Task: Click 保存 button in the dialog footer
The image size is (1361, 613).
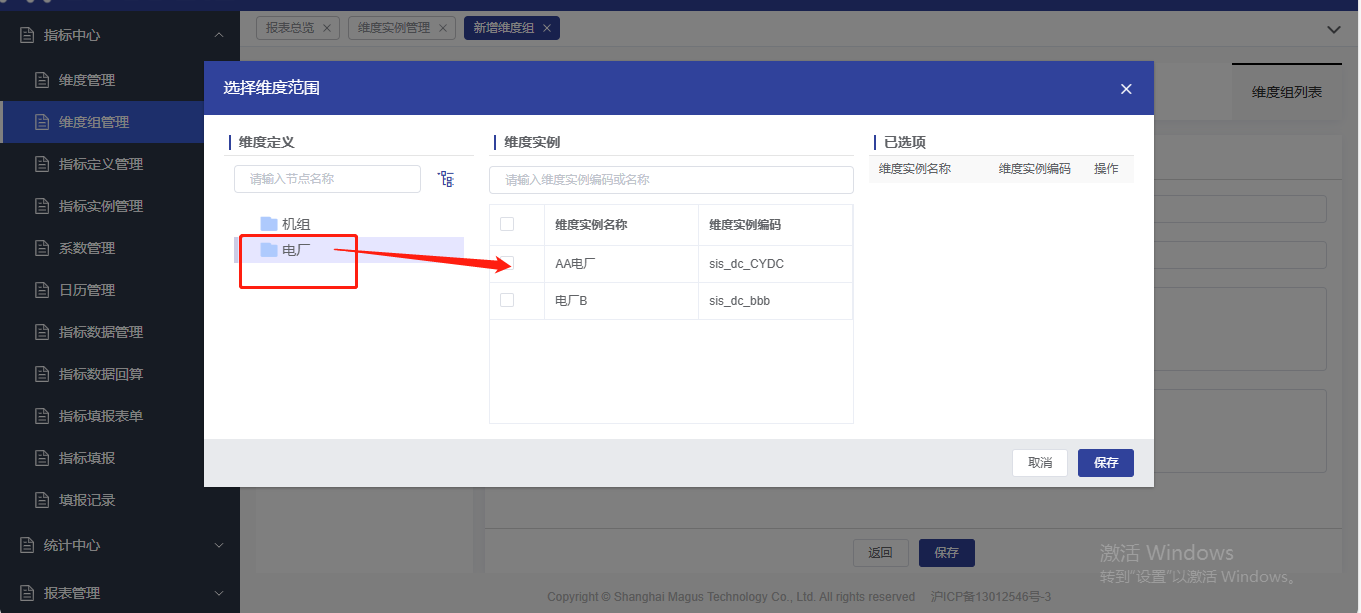Action: pos(1105,463)
